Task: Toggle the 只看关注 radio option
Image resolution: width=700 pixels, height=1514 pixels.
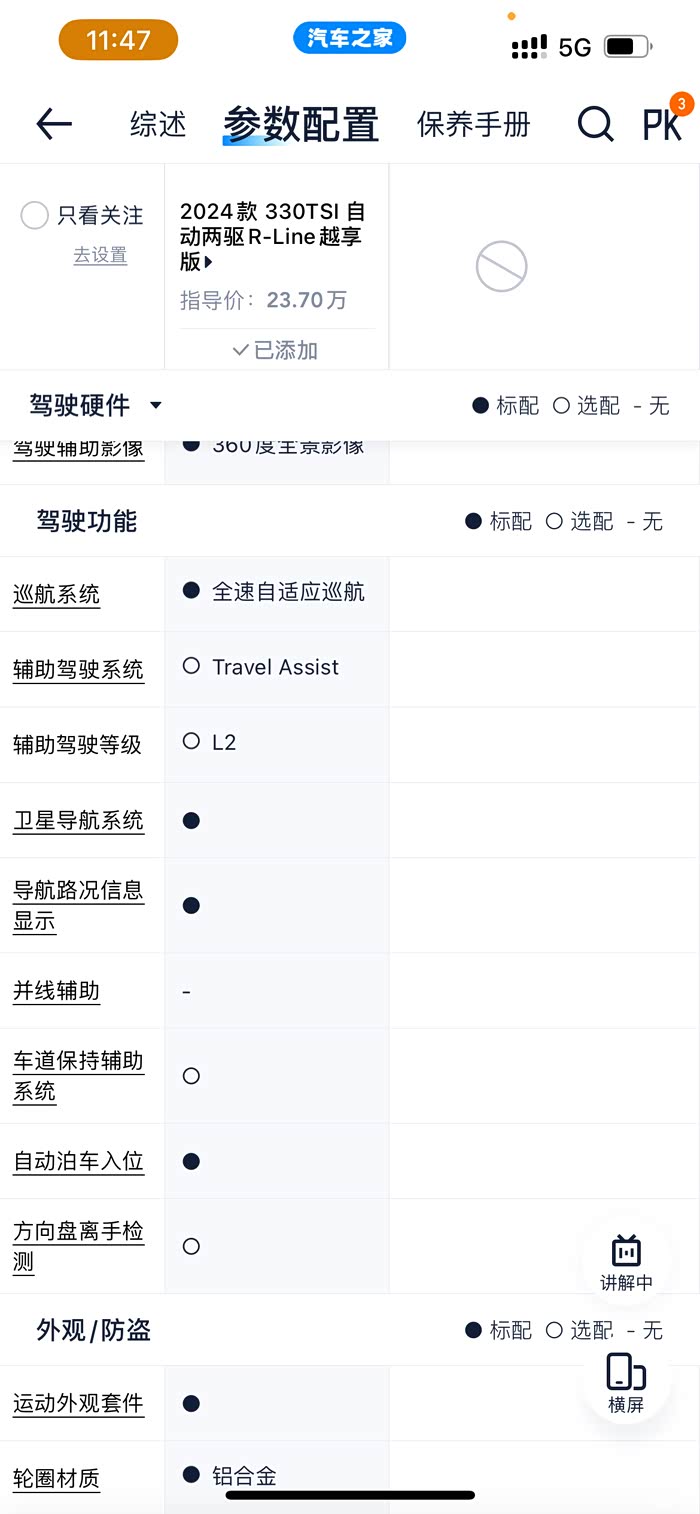Action: [x=35, y=215]
